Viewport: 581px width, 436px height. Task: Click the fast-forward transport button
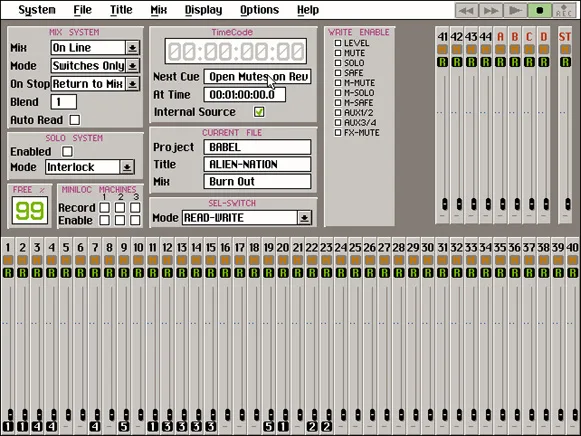491,10
